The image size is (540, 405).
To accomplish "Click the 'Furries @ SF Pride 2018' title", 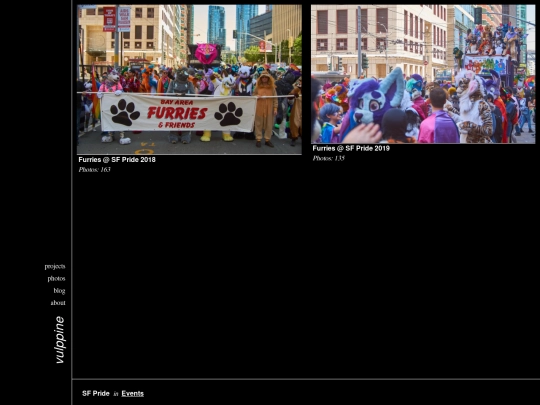I will tap(117, 160).
